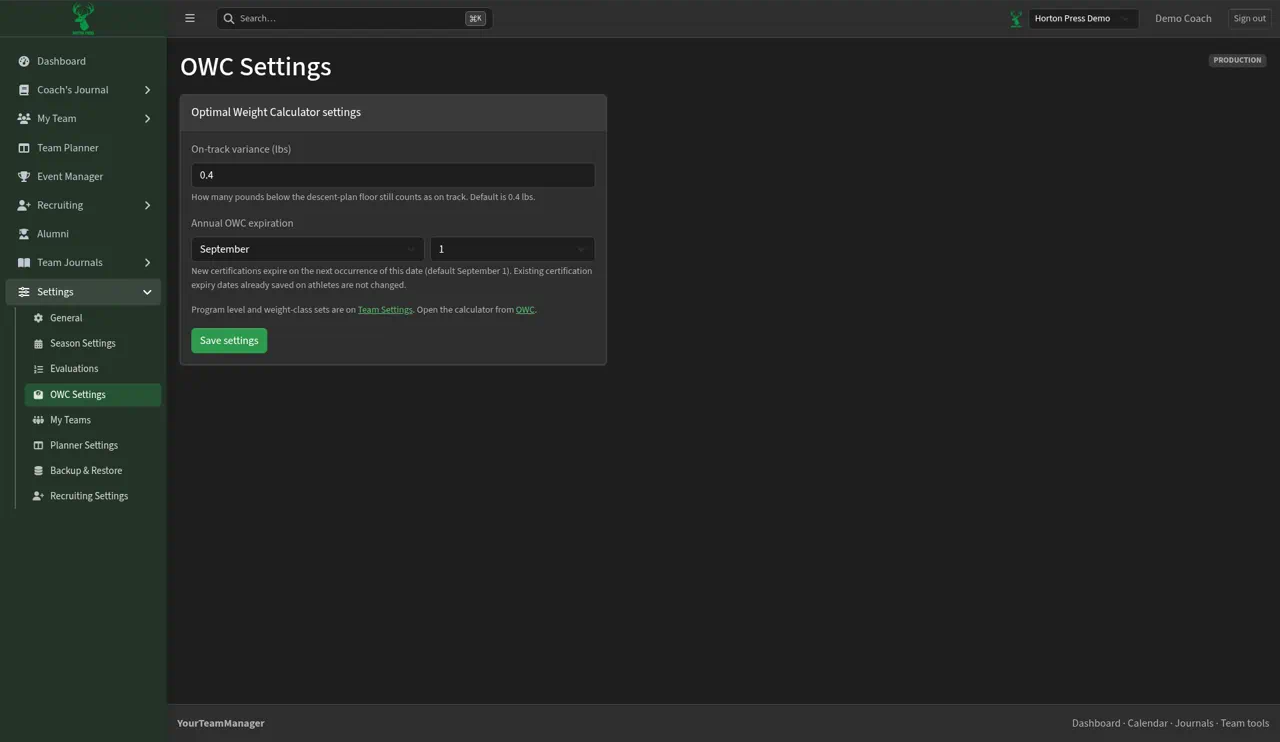Click the Backup & Restore database icon
This screenshot has width=1280, height=742.
(x=38, y=471)
